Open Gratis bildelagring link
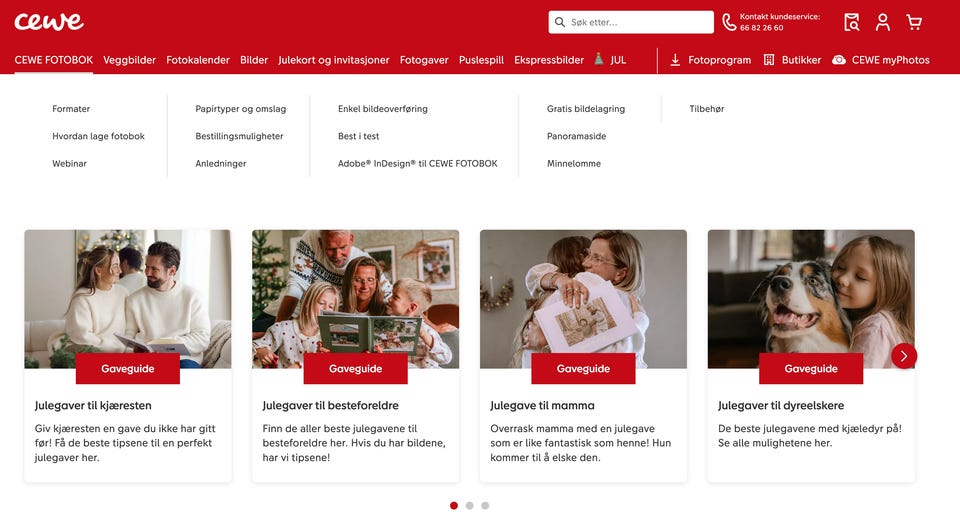This screenshot has height=531, width=960. [586, 109]
